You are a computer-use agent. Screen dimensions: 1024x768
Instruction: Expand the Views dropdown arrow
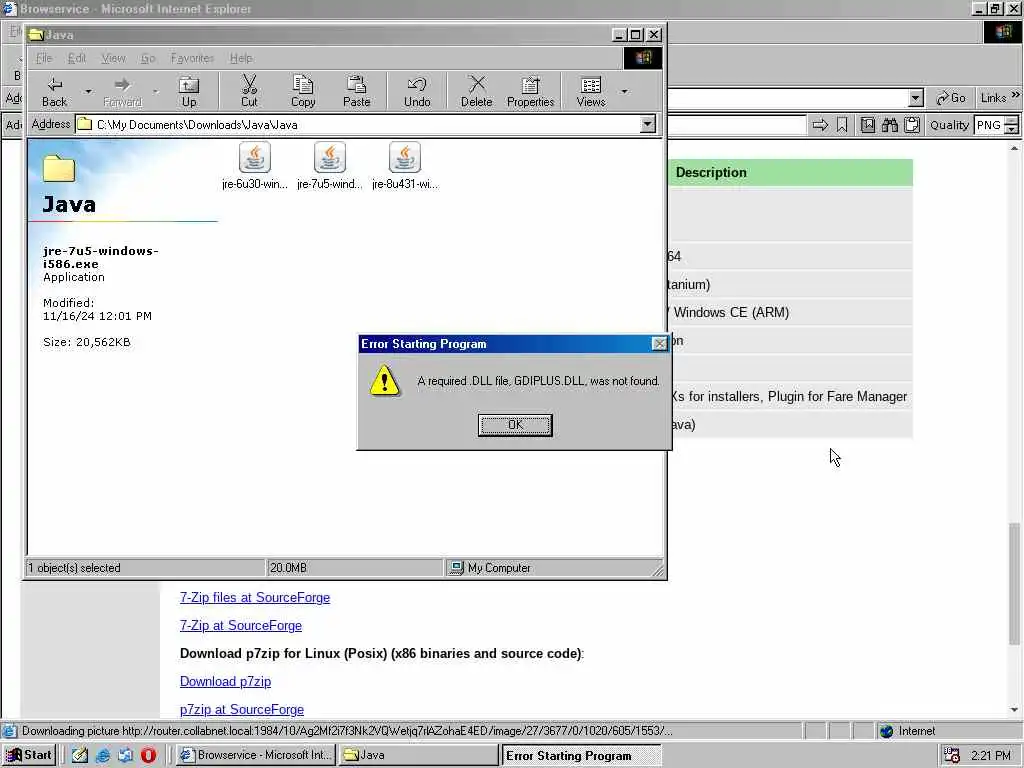pos(624,91)
